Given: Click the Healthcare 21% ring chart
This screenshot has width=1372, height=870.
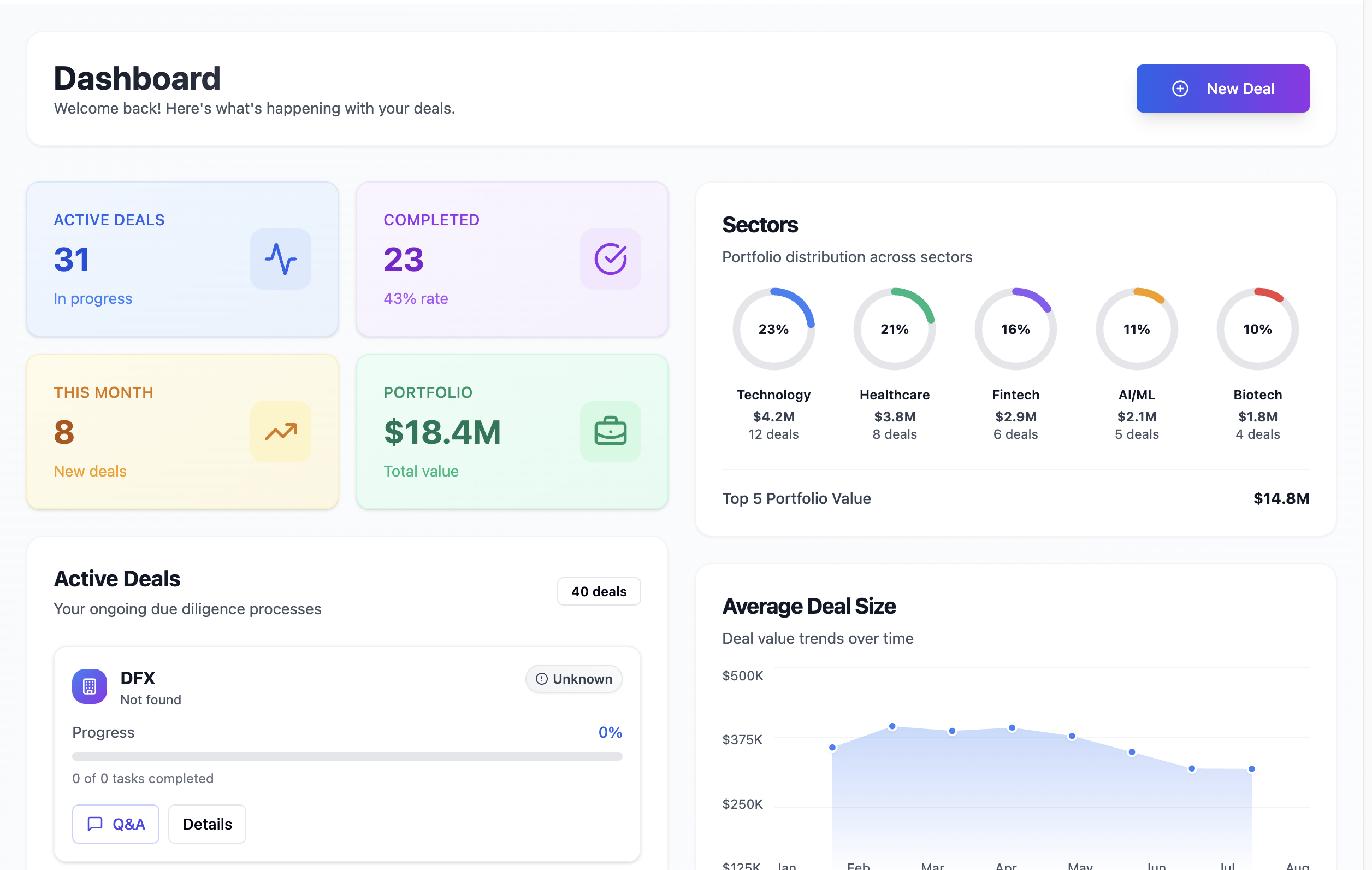Looking at the screenshot, I should click(x=894, y=329).
